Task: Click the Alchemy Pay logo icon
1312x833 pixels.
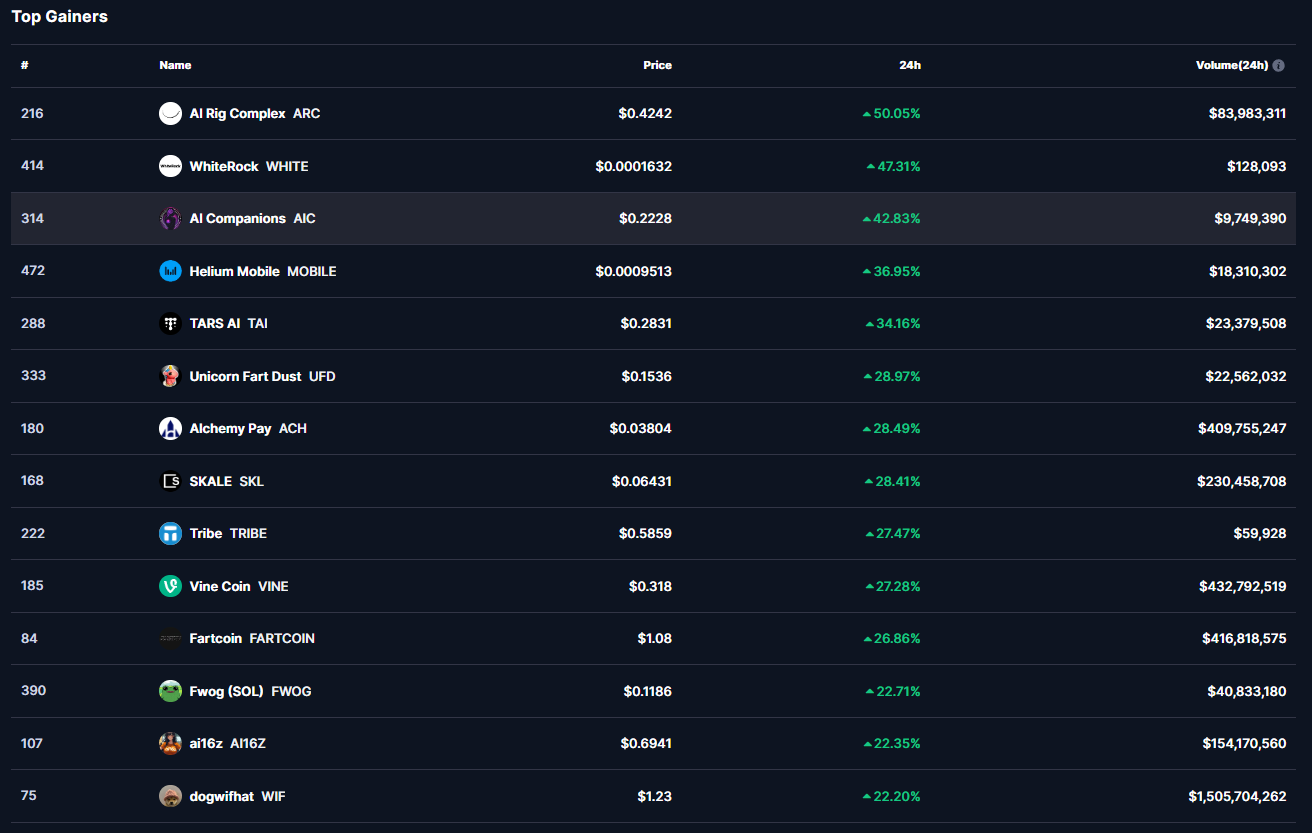Action: (x=170, y=428)
